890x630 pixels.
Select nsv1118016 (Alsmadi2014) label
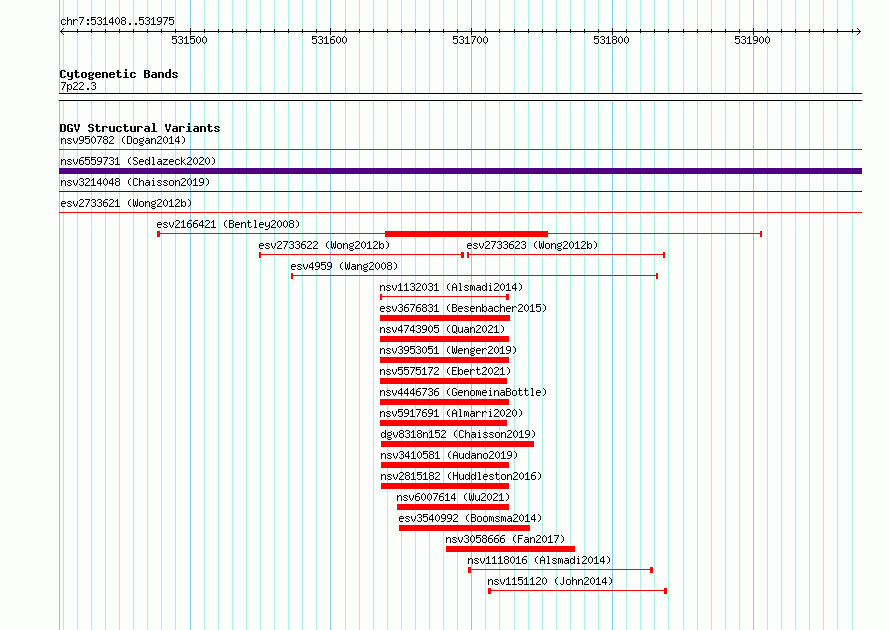pos(539,560)
